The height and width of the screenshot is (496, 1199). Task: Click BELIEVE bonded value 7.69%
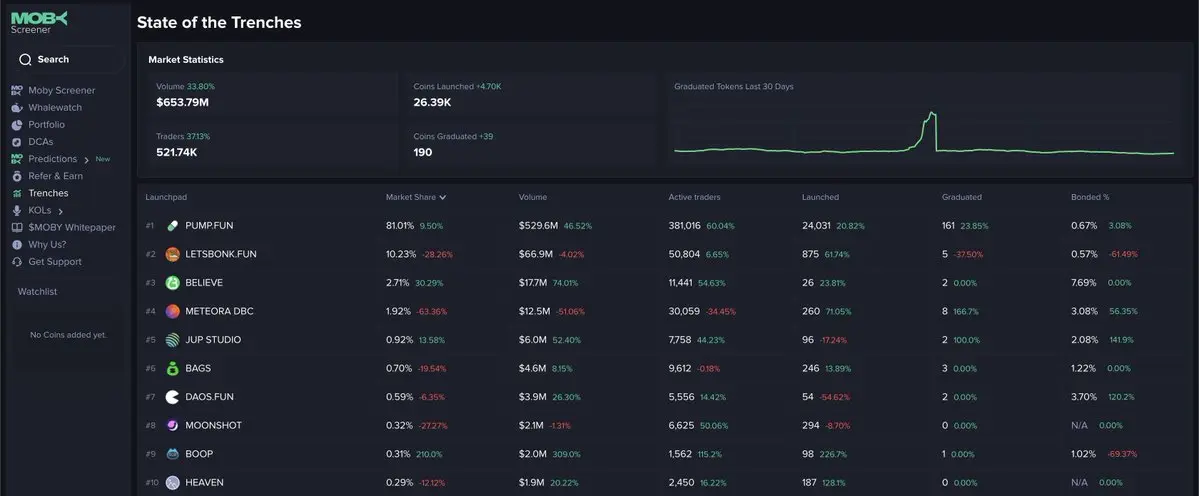(1084, 283)
